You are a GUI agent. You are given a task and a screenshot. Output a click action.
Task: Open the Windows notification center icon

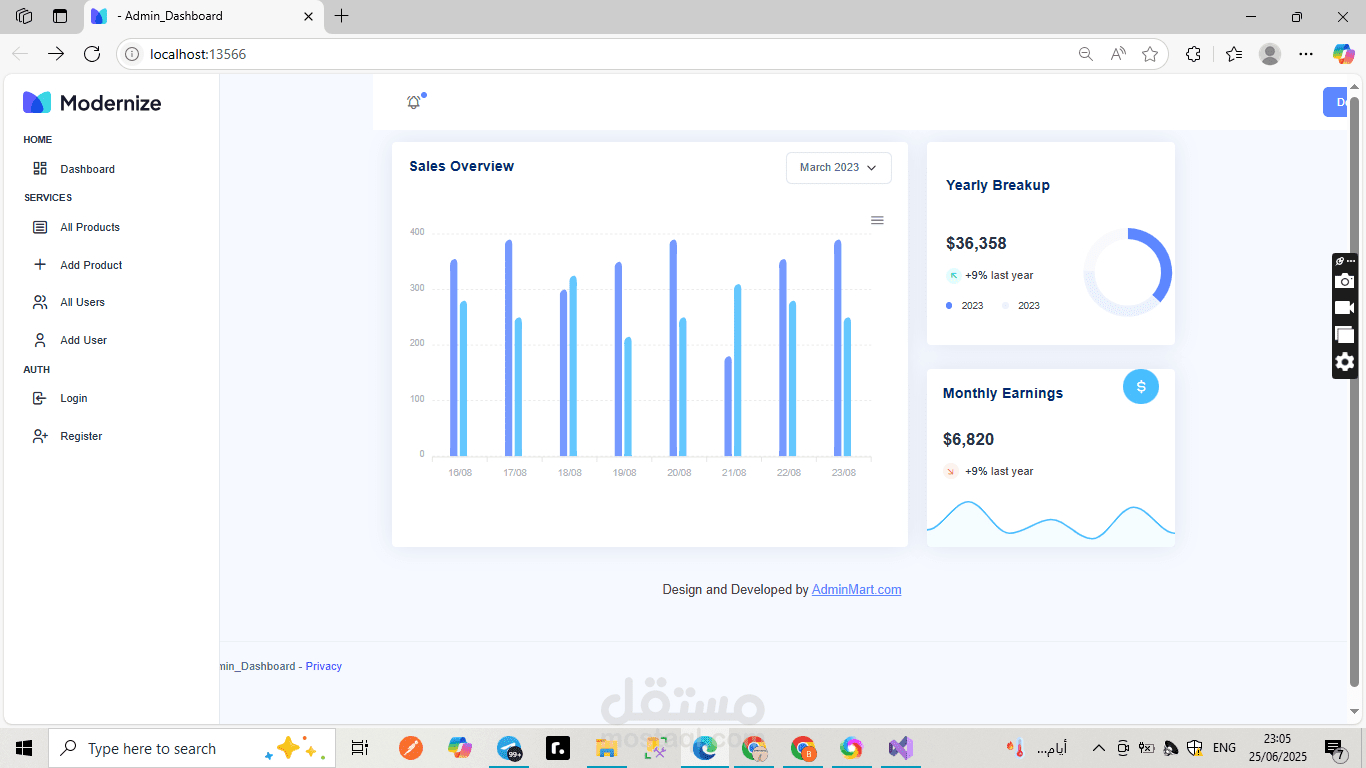(1334, 748)
